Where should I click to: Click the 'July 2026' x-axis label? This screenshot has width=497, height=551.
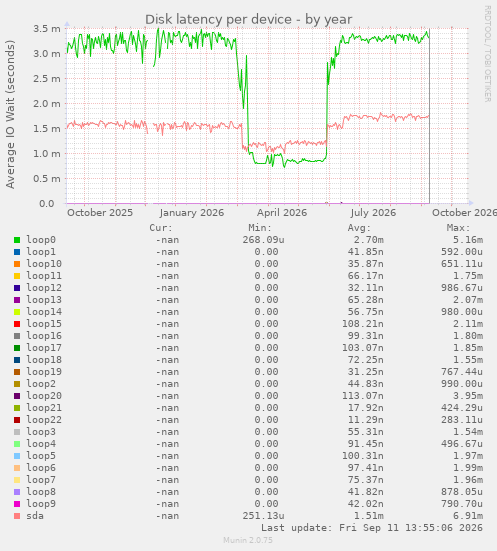(373, 213)
